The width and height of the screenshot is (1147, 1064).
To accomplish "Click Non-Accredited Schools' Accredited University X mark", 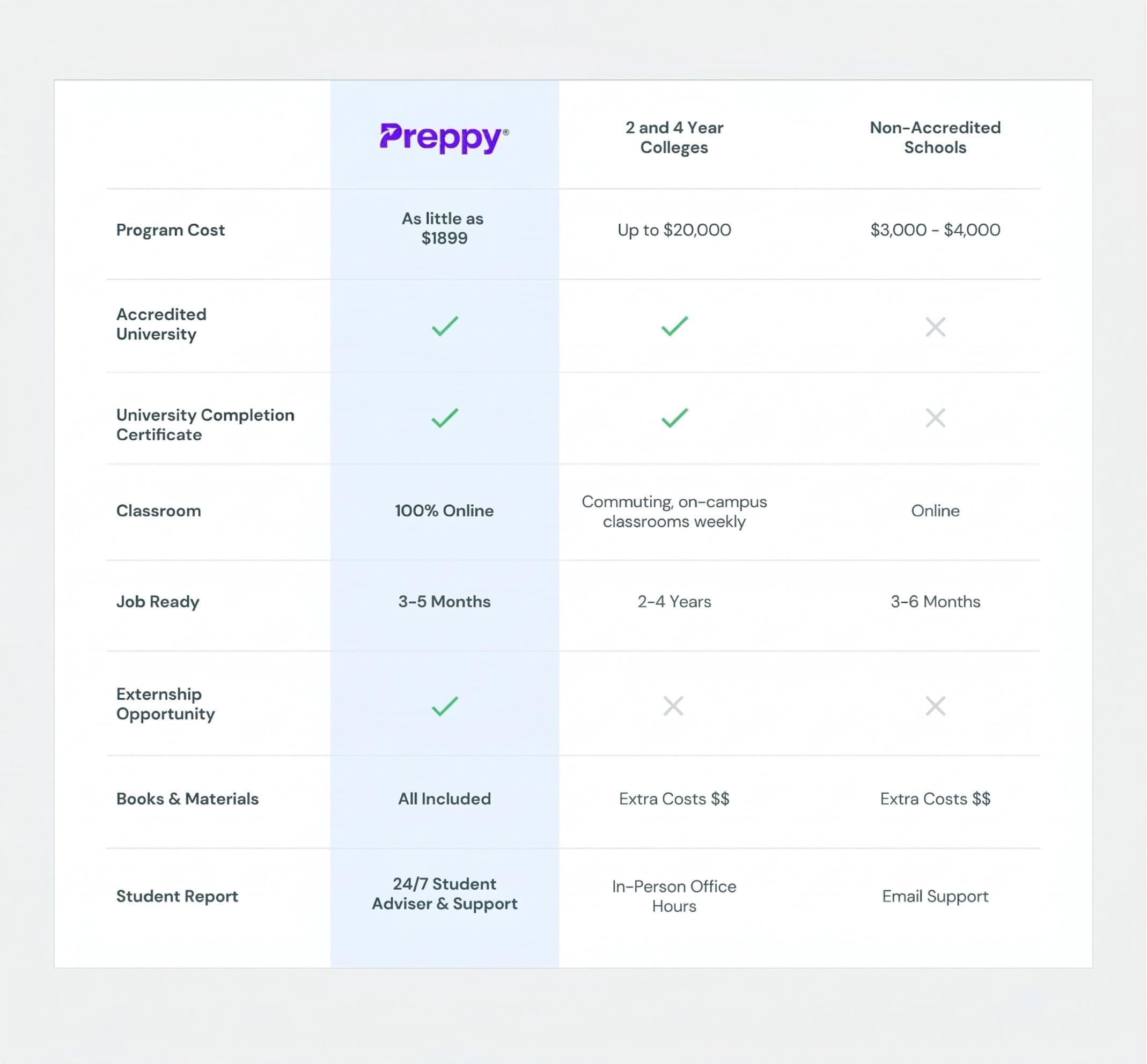I will point(935,327).
